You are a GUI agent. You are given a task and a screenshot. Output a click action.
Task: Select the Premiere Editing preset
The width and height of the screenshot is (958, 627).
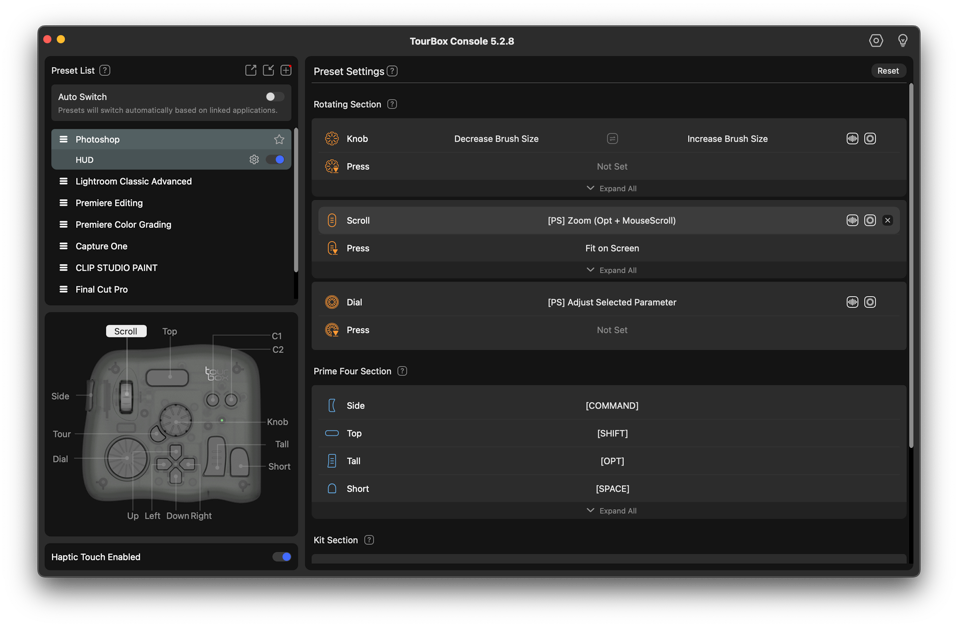coord(171,203)
